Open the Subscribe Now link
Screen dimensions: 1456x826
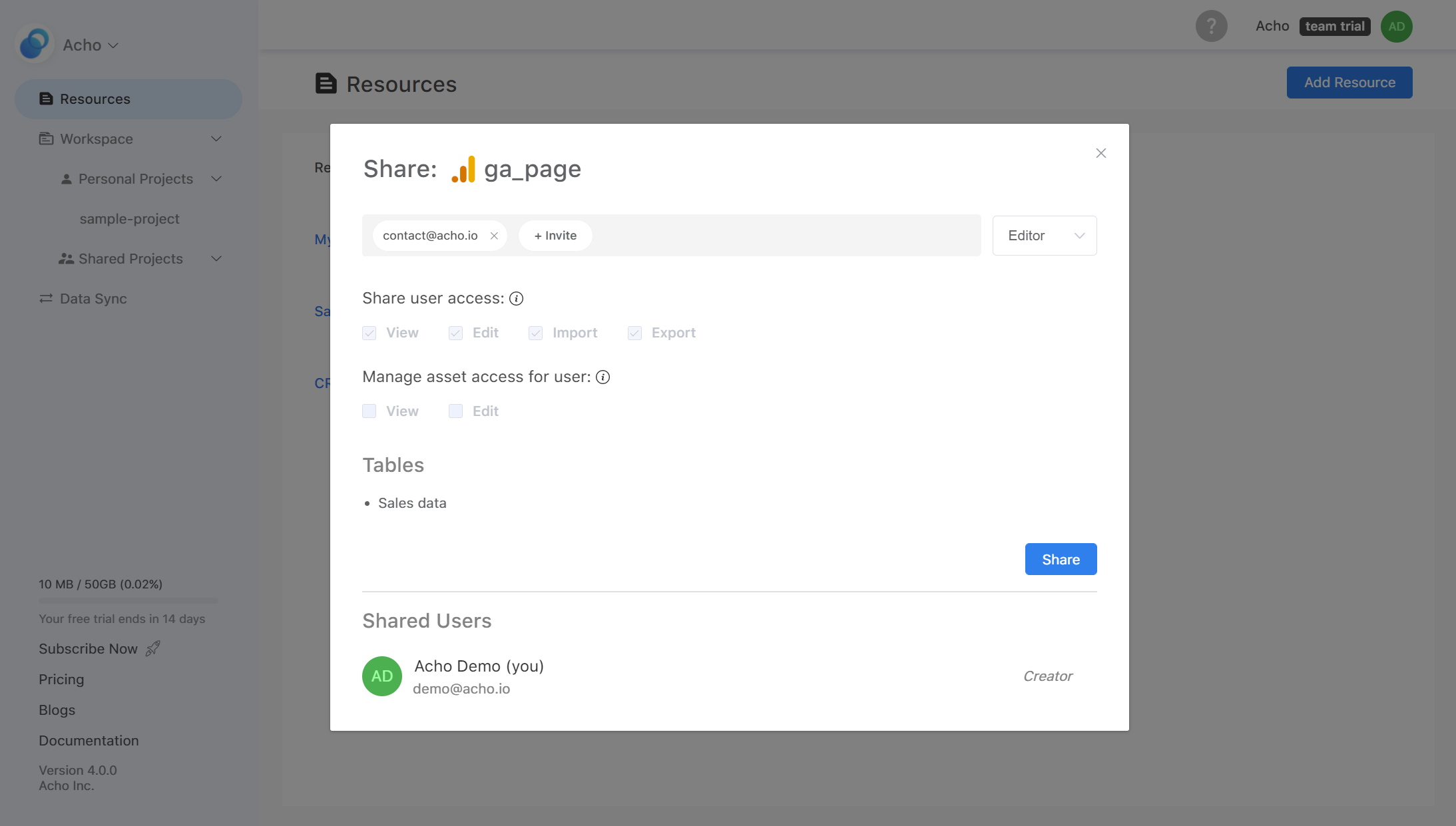click(88, 648)
